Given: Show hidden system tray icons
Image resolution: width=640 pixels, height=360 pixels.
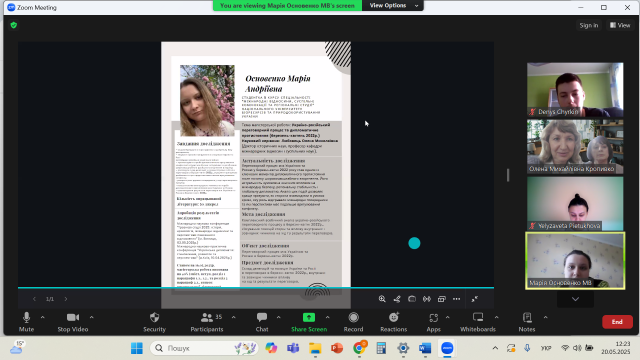Looking at the screenshot, I should coord(495,348).
